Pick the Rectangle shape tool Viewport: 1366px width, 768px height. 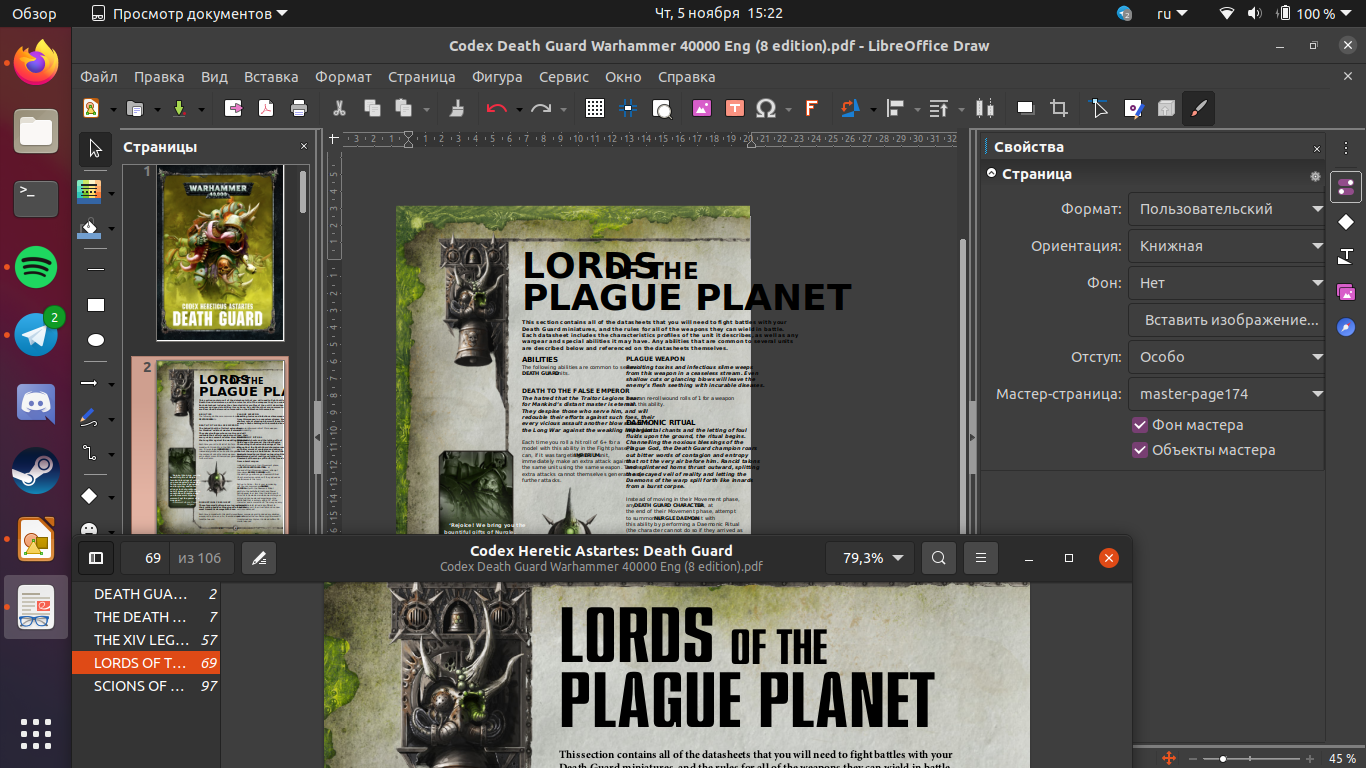click(96, 305)
